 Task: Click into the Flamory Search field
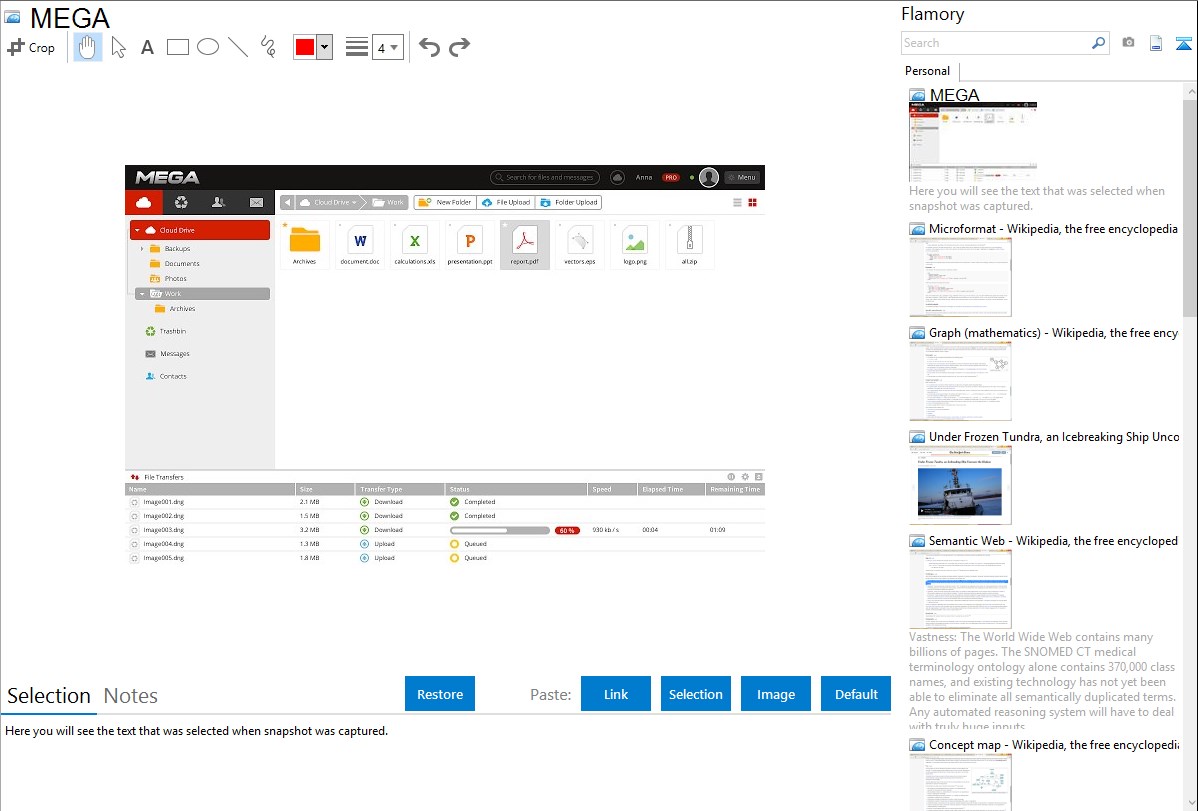996,43
